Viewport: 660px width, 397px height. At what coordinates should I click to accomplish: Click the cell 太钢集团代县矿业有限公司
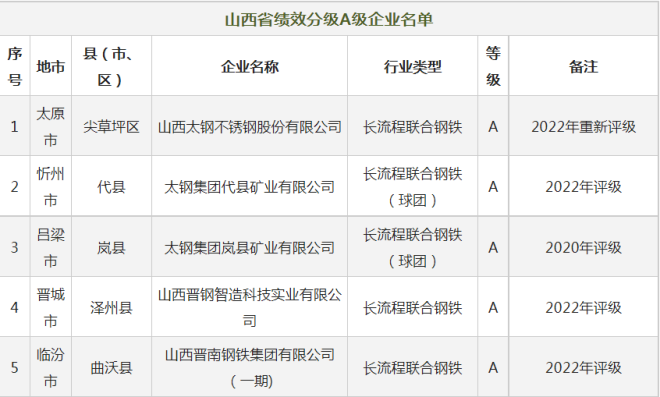click(x=250, y=187)
